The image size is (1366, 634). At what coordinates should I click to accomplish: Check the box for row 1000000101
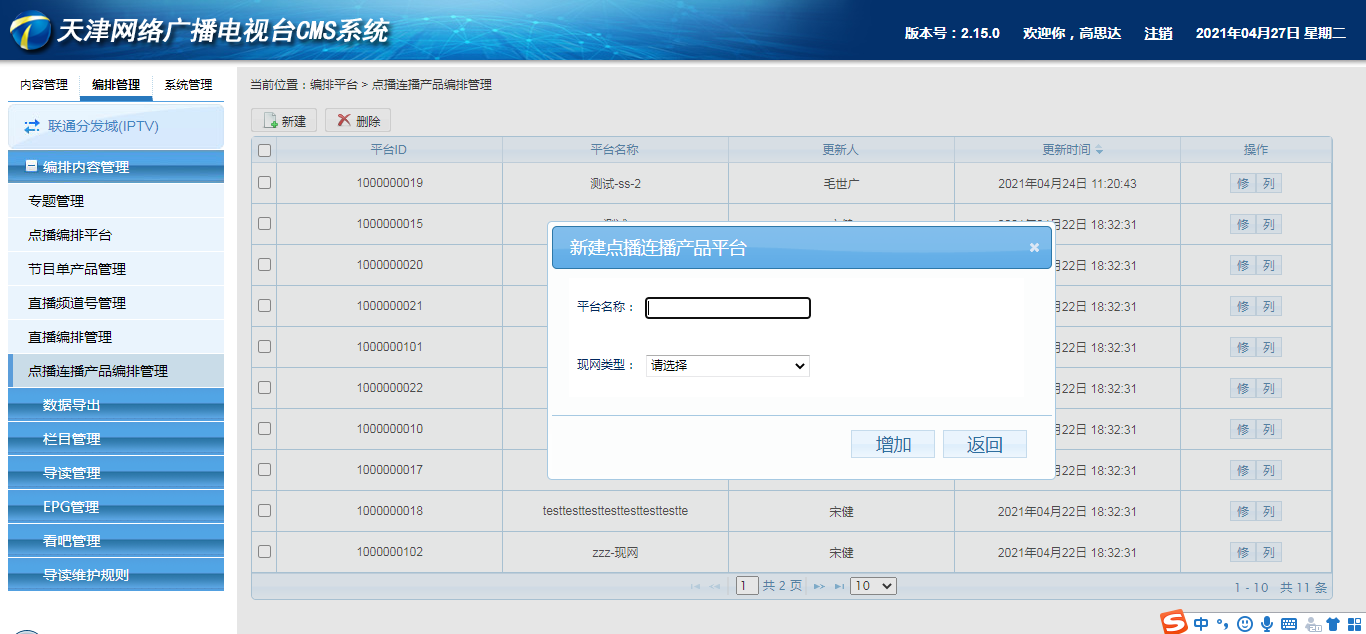(x=264, y=347)
